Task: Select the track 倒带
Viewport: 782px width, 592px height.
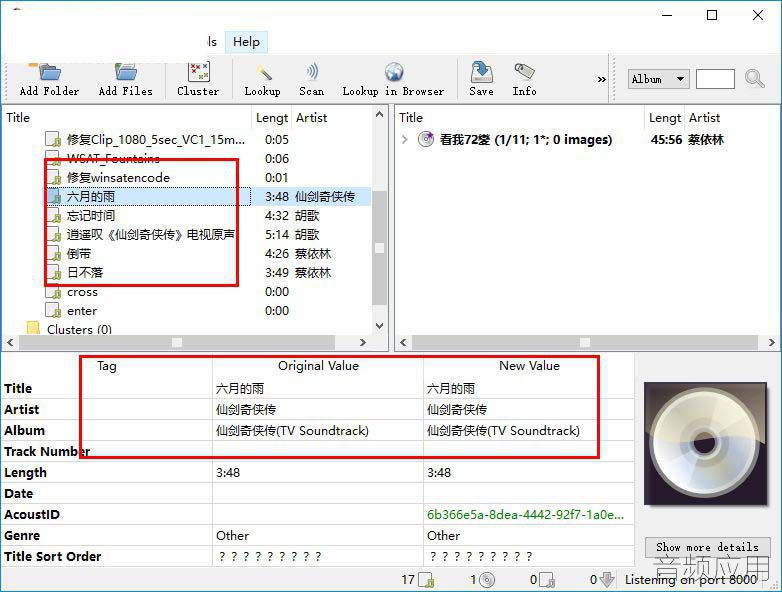Action: click(x=79, y=253)
